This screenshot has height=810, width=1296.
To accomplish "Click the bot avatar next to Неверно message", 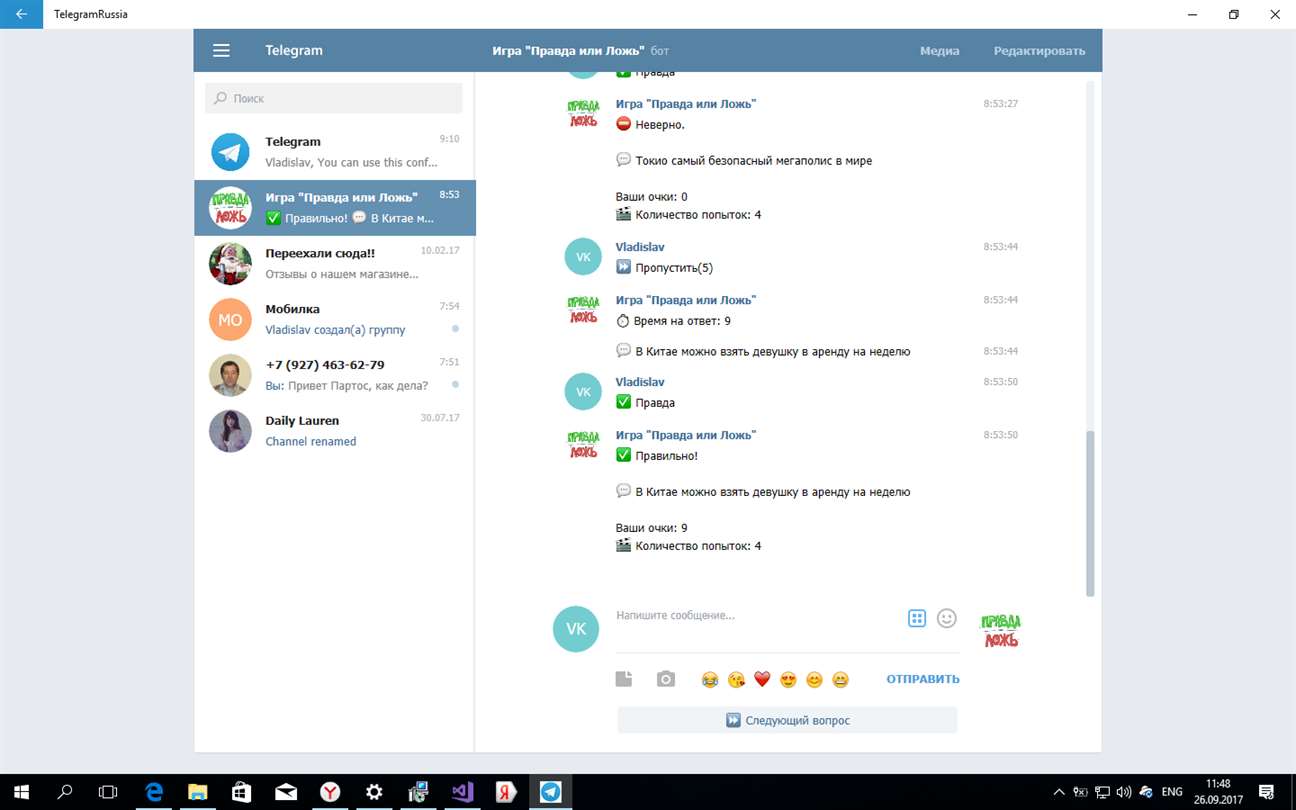I will (x=583, y=113).
